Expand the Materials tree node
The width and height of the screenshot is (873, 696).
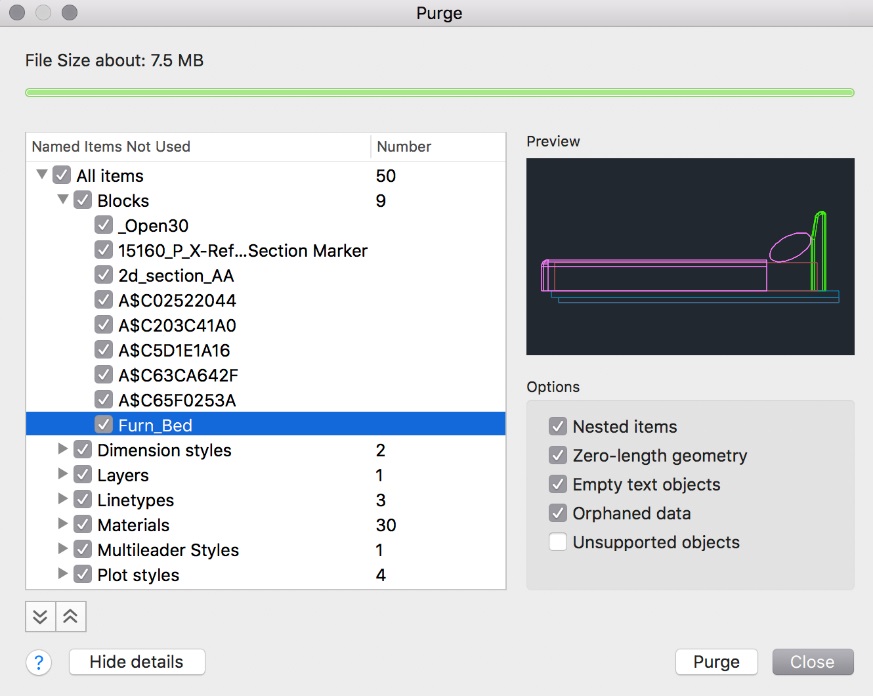pyautogui.click(x=63, y=525)
